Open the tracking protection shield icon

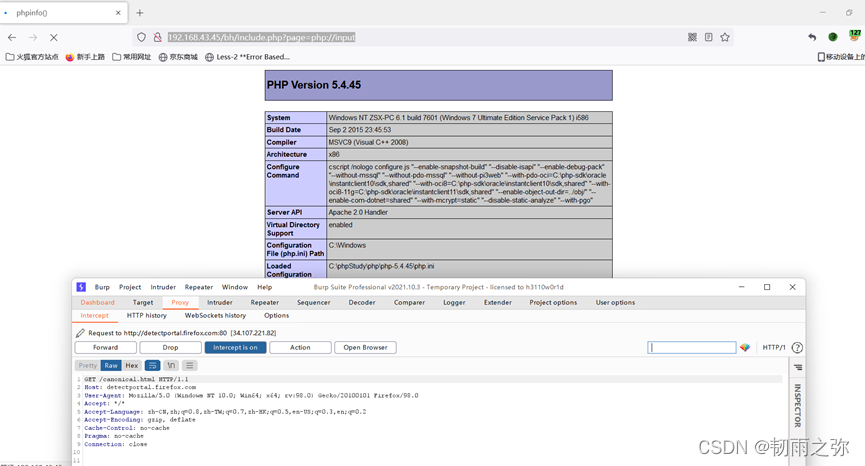click(141, 38)
